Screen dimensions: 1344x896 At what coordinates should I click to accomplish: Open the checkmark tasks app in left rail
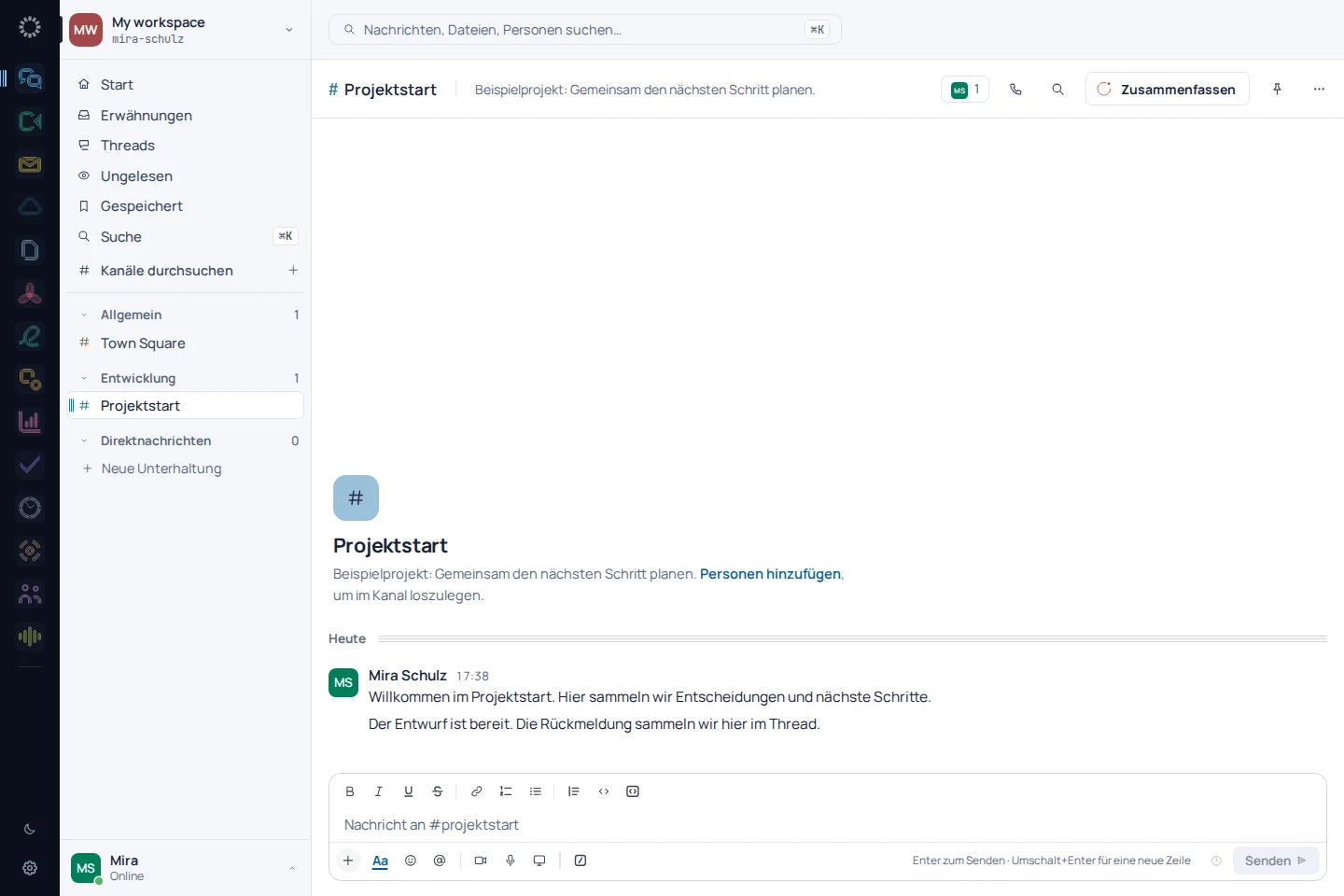click(x=30, y=465)
